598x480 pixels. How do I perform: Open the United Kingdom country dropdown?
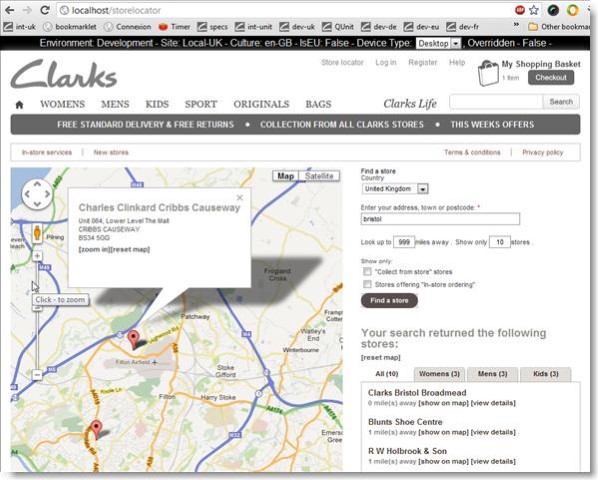point(395,189)
